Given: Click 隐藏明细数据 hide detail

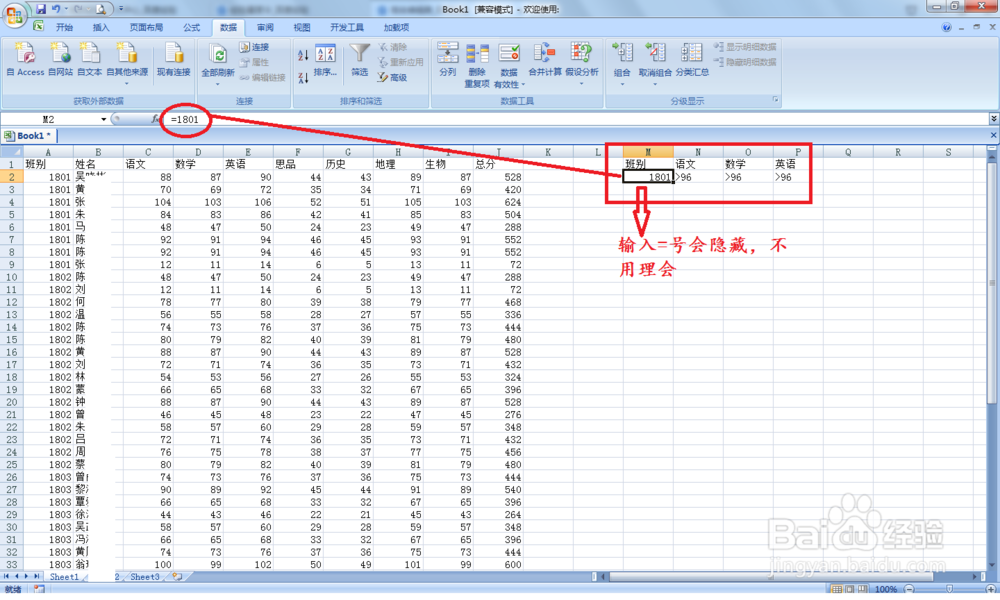Looking at the screenshot, I should click(x=745, y=62).
